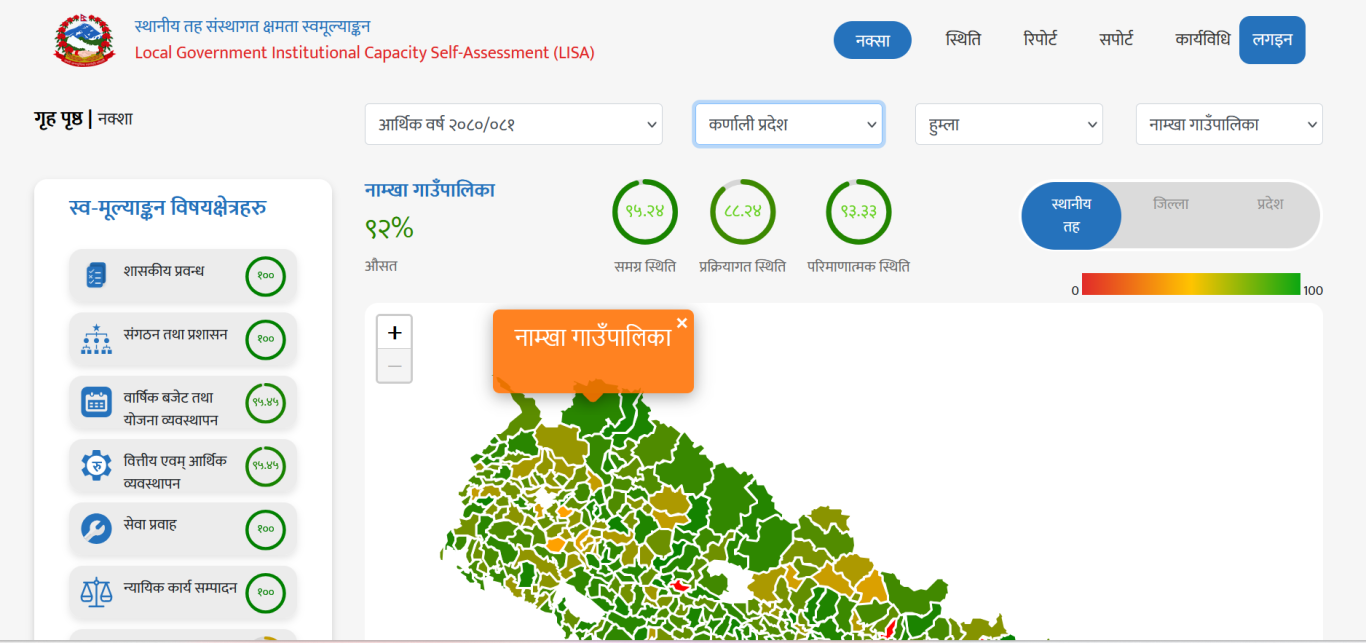Click the Nepal government emblem logo
This screenshot has height=643, width=1366.
click(85, 40)
